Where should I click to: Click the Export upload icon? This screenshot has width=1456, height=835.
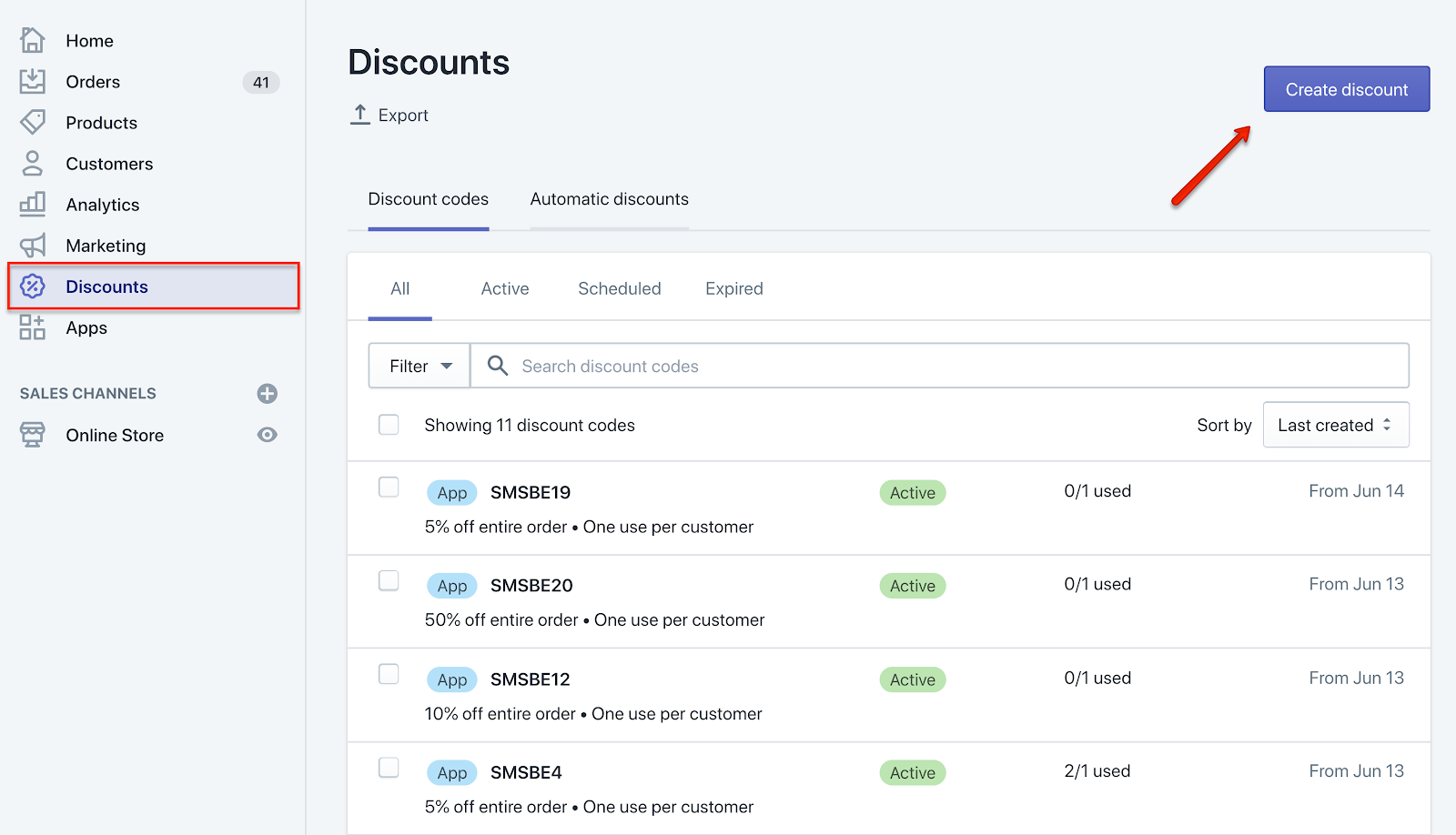coord(360,115)
